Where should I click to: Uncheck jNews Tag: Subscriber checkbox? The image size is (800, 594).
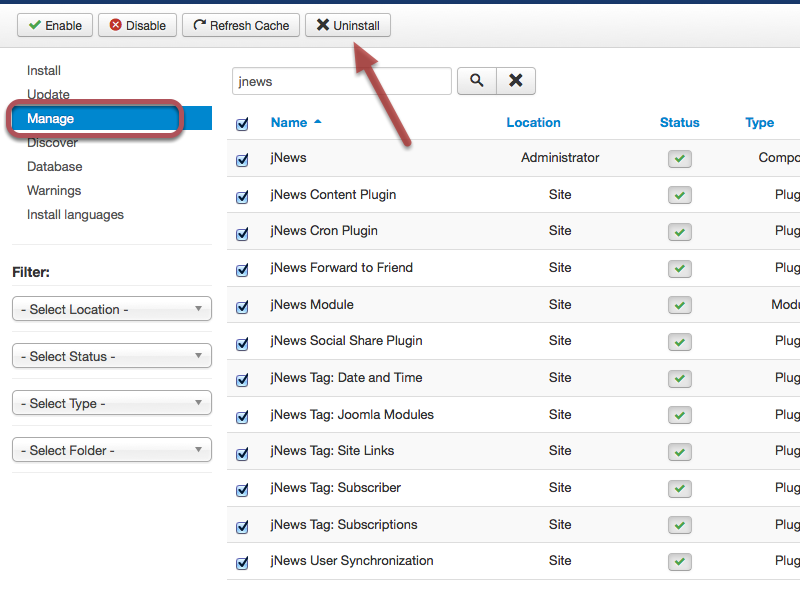coord(242,489)
